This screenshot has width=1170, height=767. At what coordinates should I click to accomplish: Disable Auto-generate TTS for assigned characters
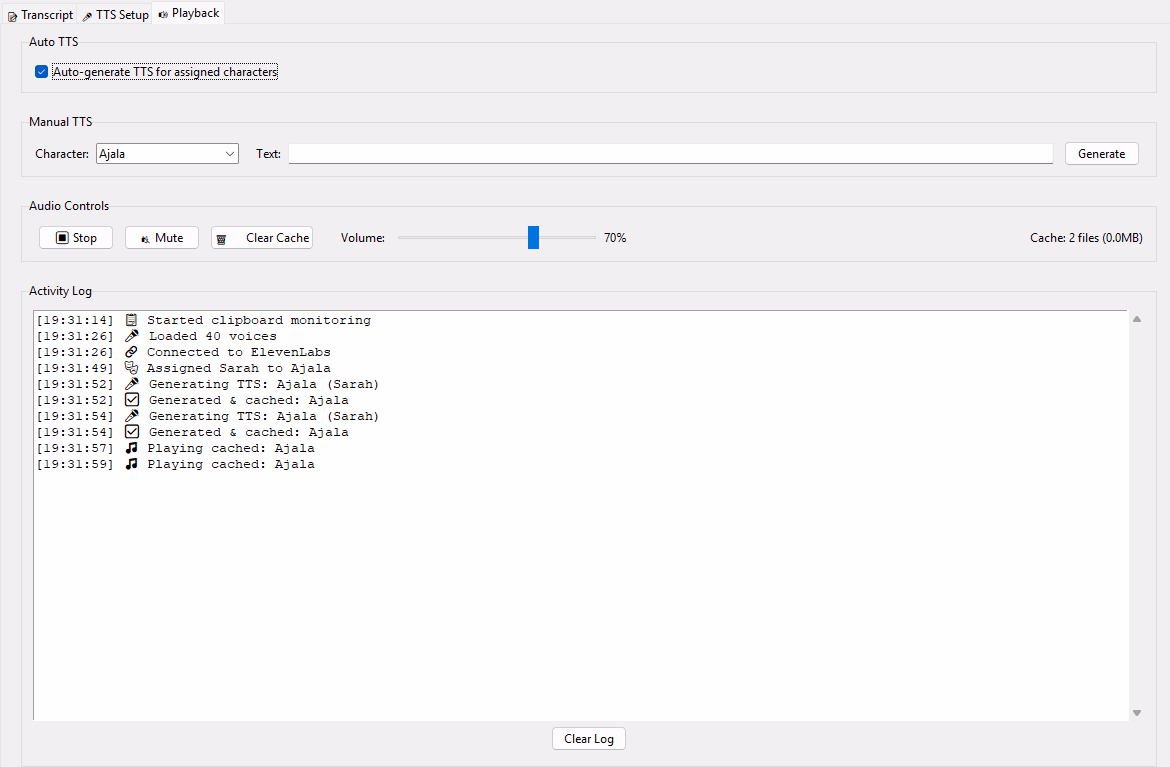pyautogui.click(x=42, y=72)
